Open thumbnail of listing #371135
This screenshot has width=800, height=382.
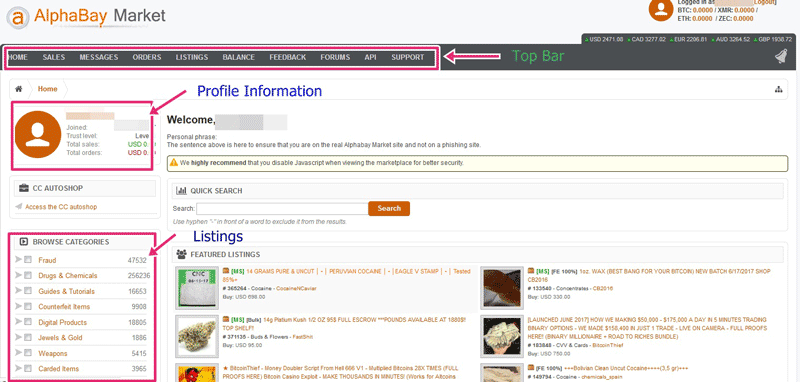click(196, 336)
